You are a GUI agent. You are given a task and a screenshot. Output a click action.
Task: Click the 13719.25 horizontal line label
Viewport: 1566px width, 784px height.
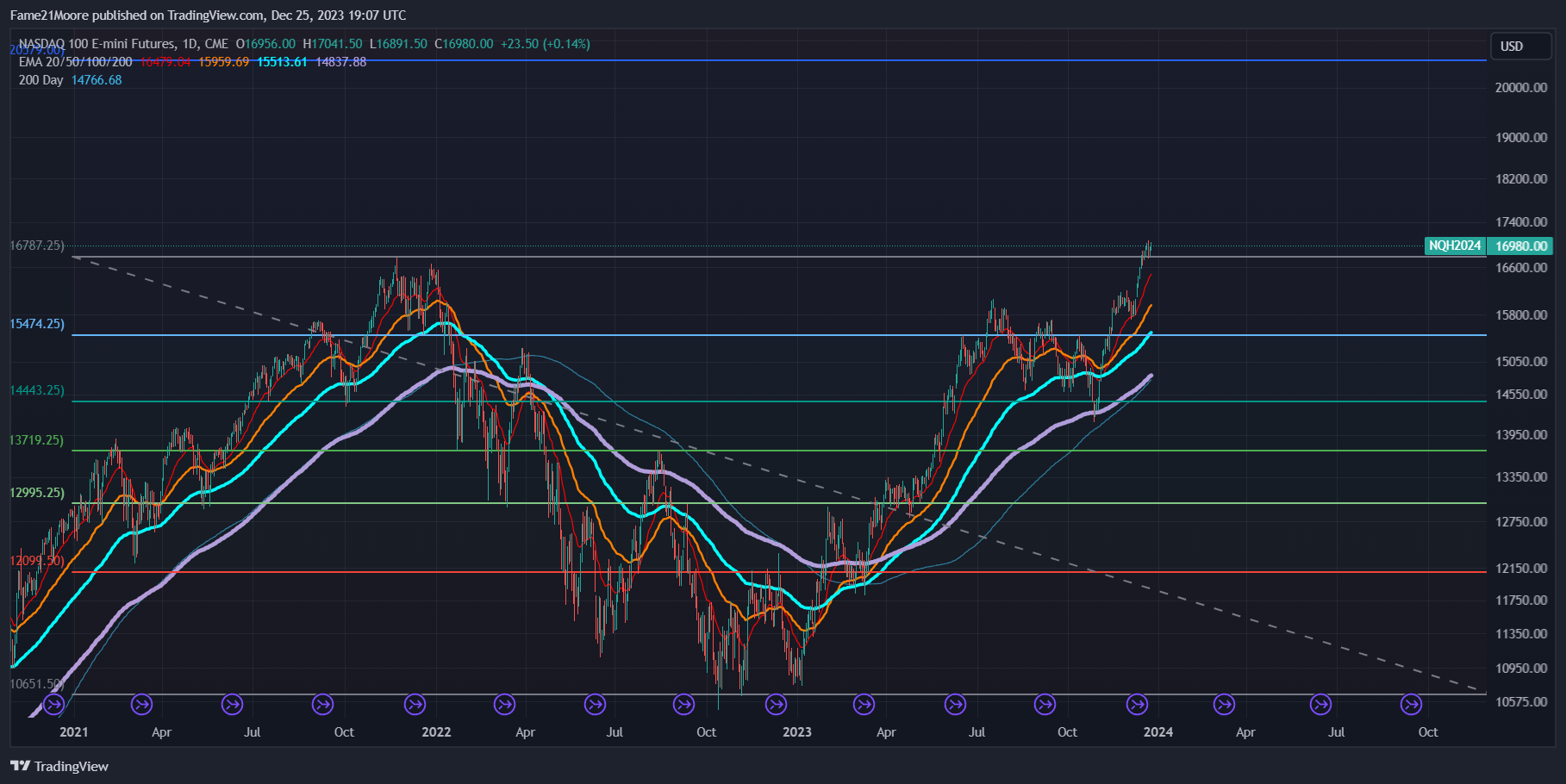click(37, 440)
